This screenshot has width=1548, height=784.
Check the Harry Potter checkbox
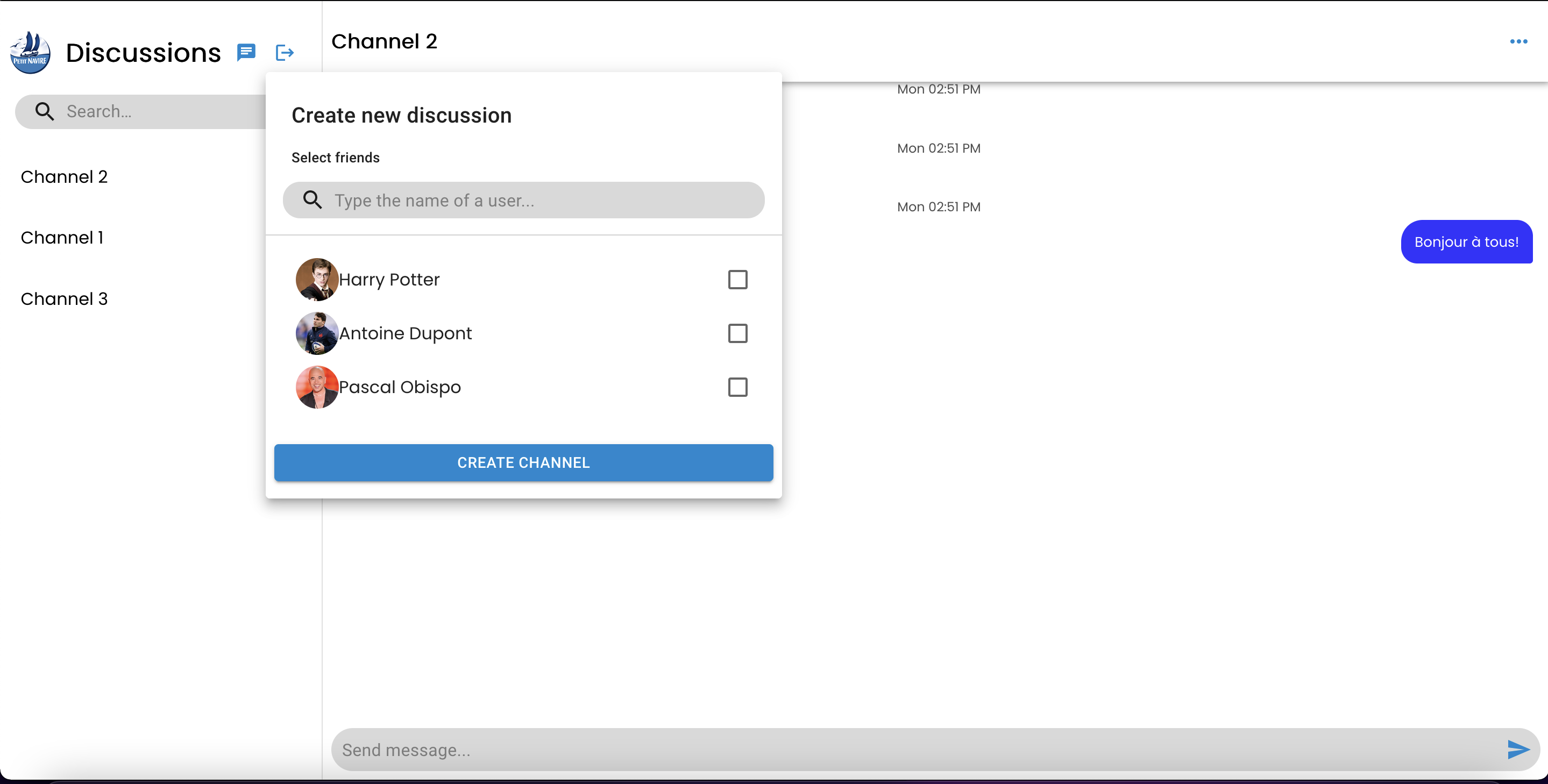[x=737, y=280]
